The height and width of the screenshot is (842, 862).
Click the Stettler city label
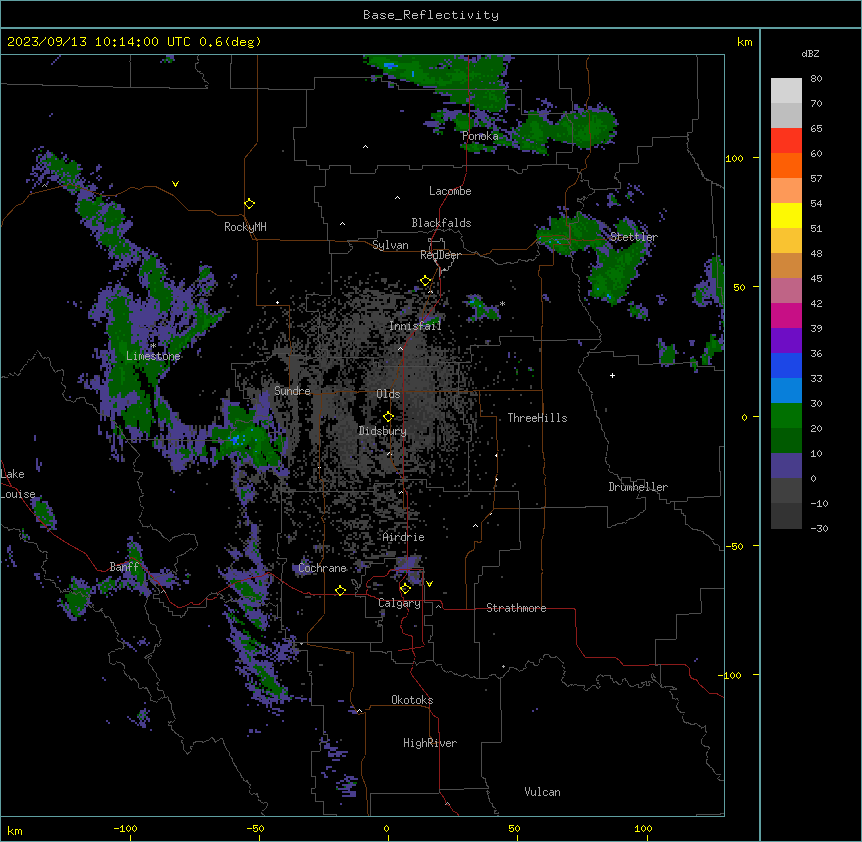point(634,237)
